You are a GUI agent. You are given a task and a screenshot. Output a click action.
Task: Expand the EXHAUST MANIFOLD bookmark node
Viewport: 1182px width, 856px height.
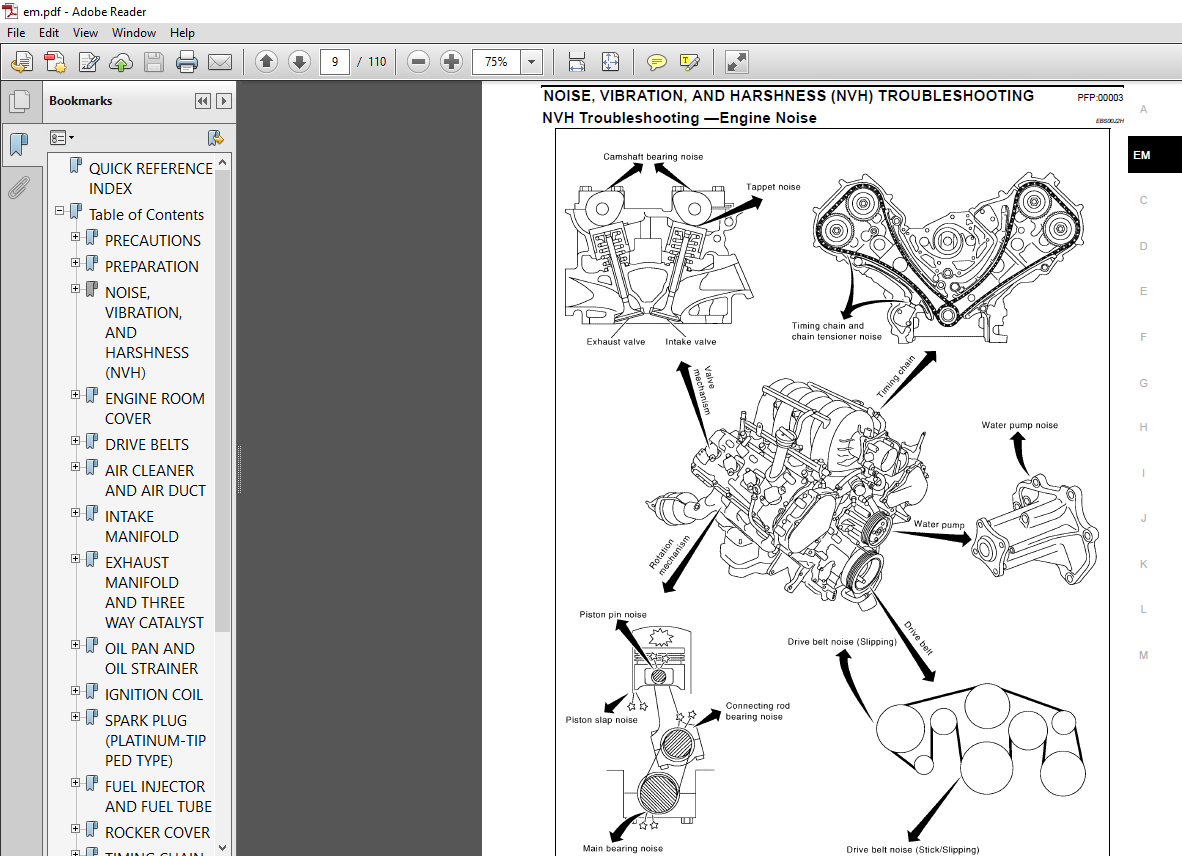click(75, 558)
